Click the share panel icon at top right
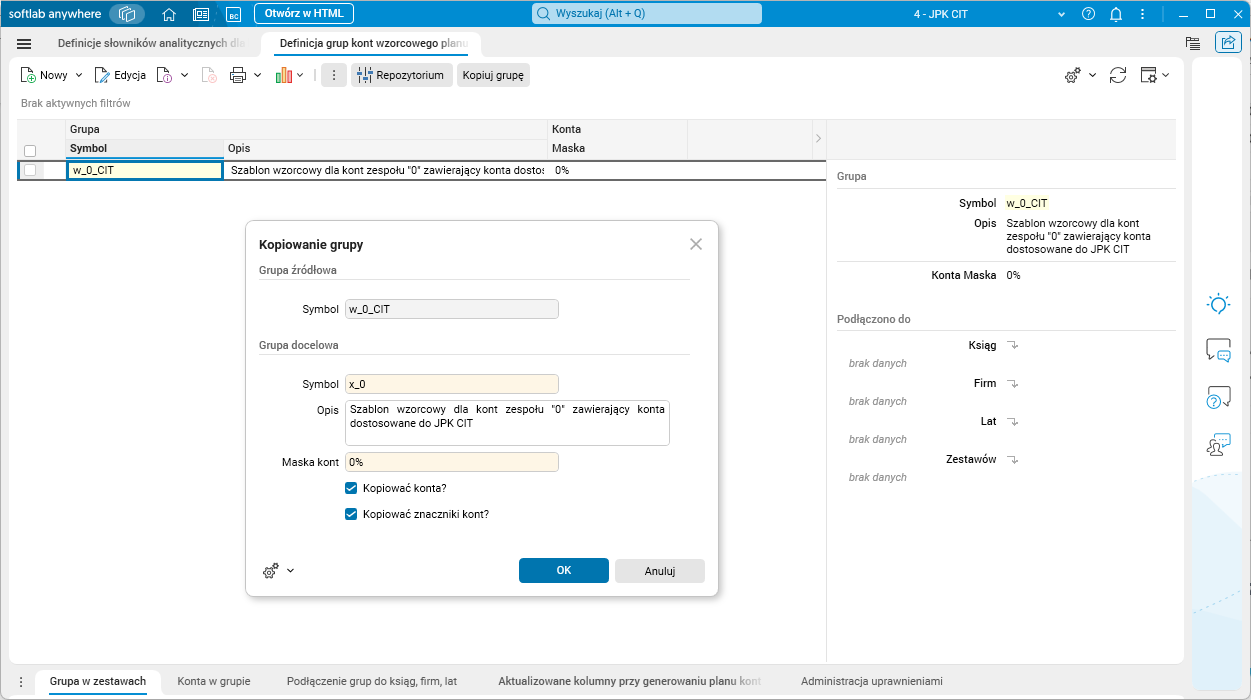The height and width of the screenshot is (700, 1251). tap(1228, 42)
